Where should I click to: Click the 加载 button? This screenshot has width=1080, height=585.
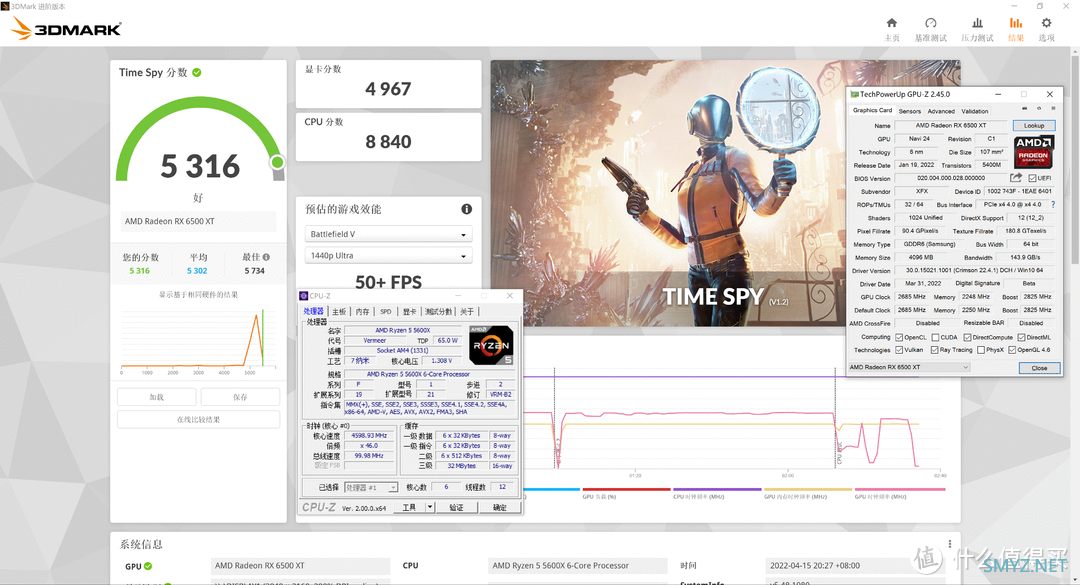click(157, 397)
